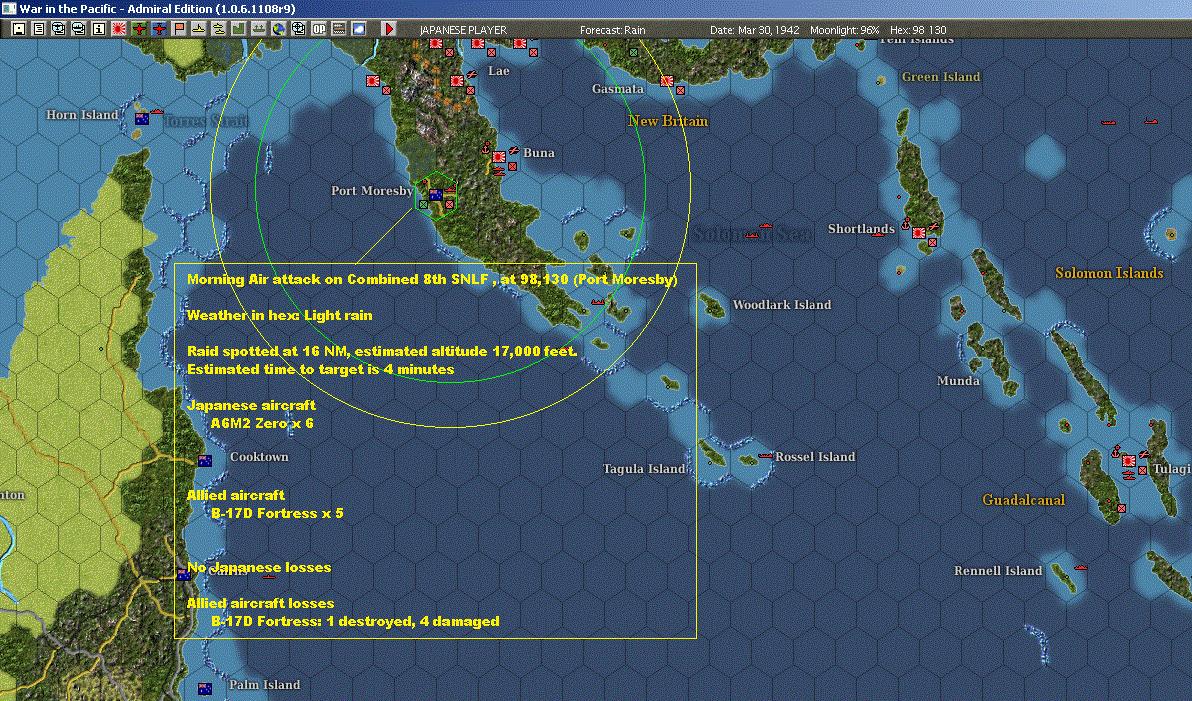Click the crosshair target toolbar icon
This screenshot has height=701, width=1192.
(x=299, y=29)
